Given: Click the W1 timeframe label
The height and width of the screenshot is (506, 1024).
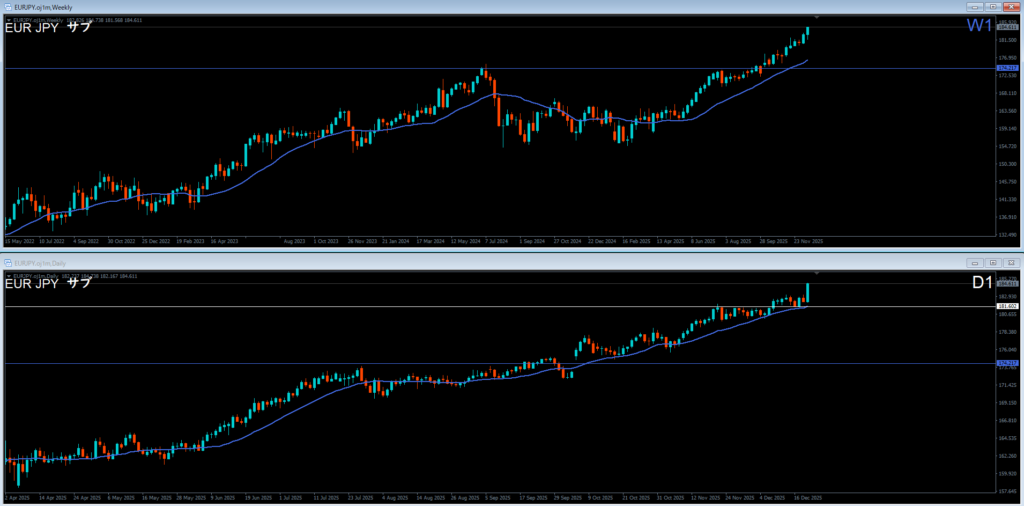Looking at the screenshot, I should (978, 27).
